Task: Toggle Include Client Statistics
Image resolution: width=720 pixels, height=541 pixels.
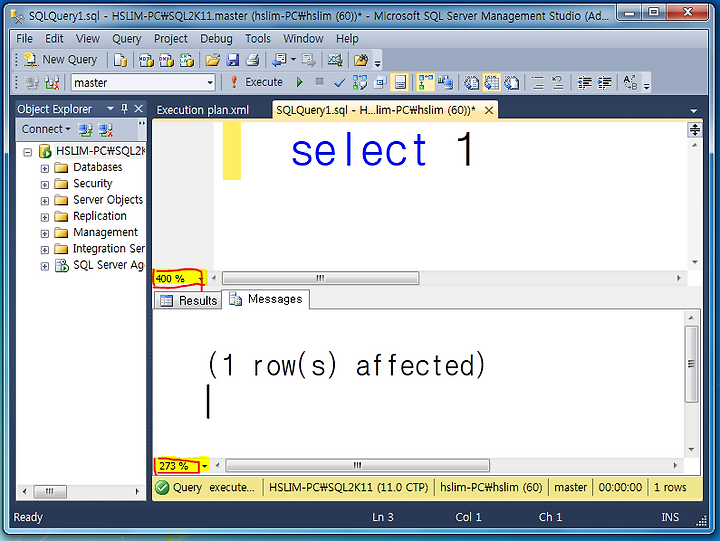Action: (x=445, y=83)
